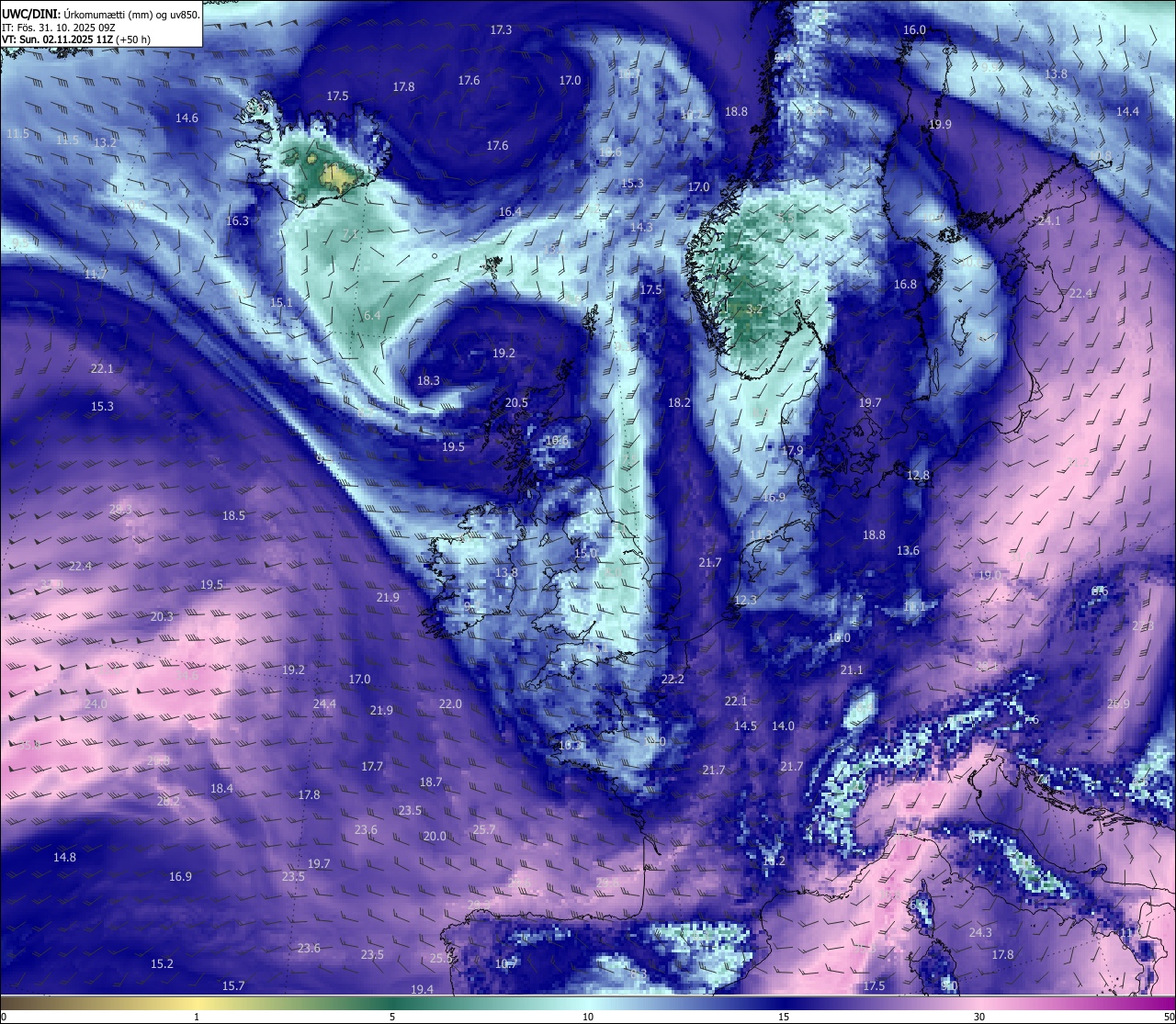Click the 24.3 value near Italy
This screenshot has height=1024, width=1176.
click(x=980, y=933)
